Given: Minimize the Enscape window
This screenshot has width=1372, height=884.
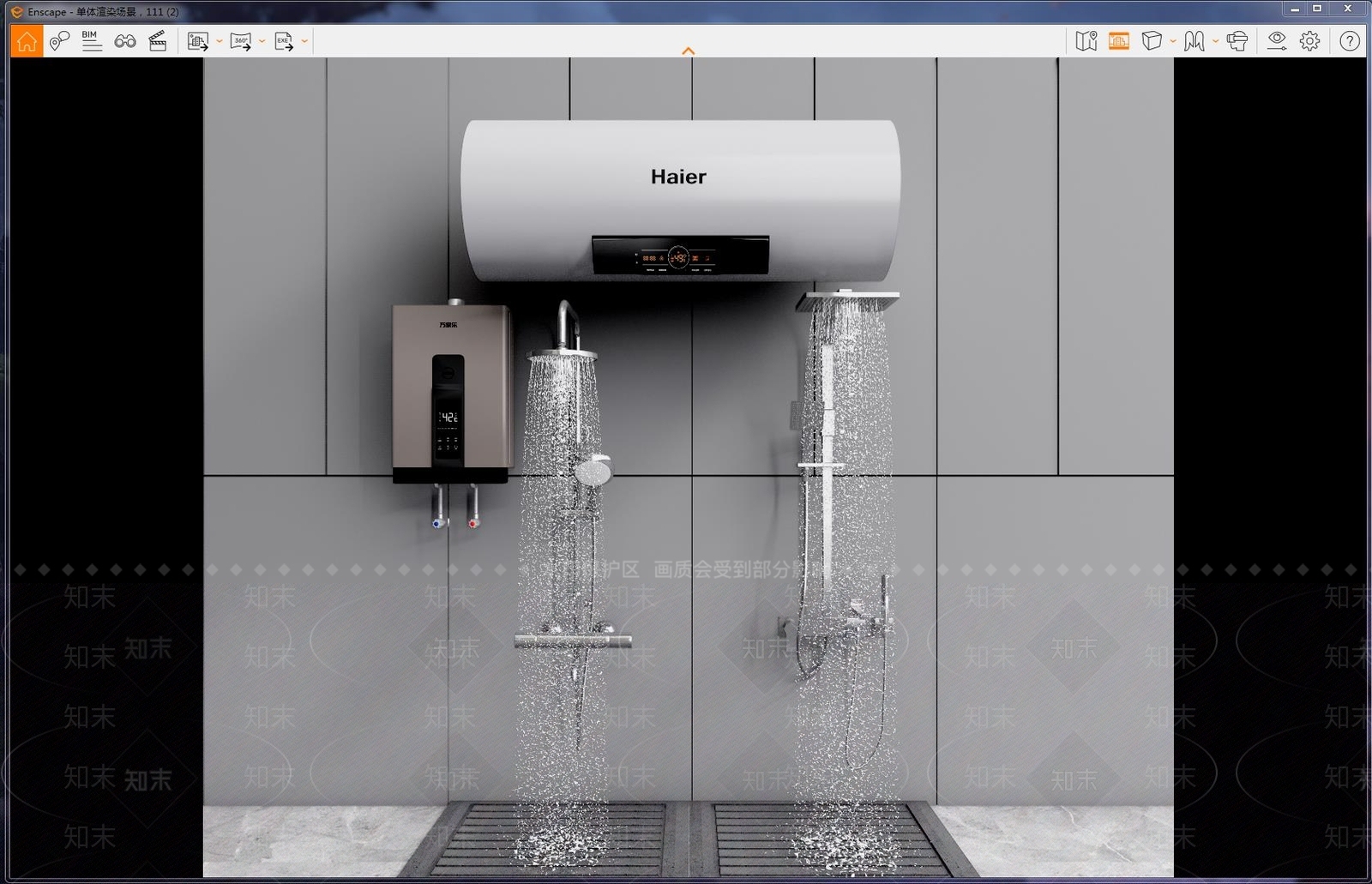Looking at the screenshot, I should point(1295,9).
